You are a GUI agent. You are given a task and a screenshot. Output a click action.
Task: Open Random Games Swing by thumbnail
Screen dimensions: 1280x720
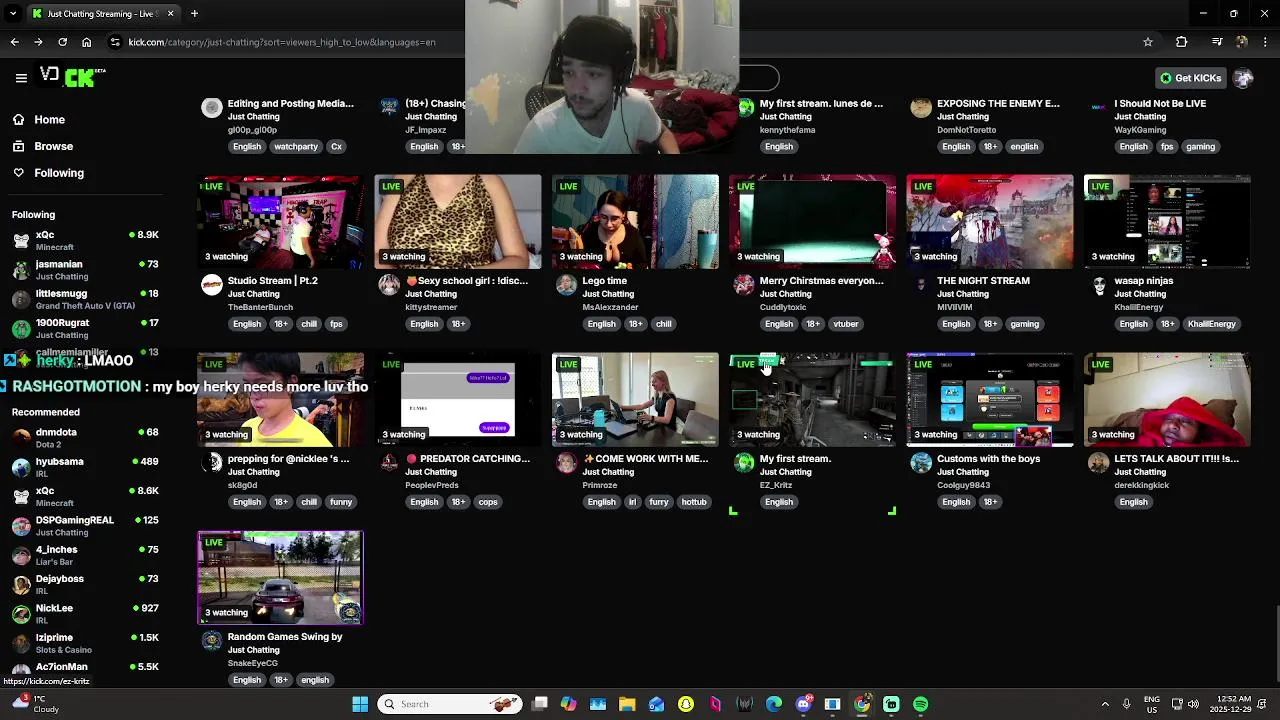[x=280, y=578]
